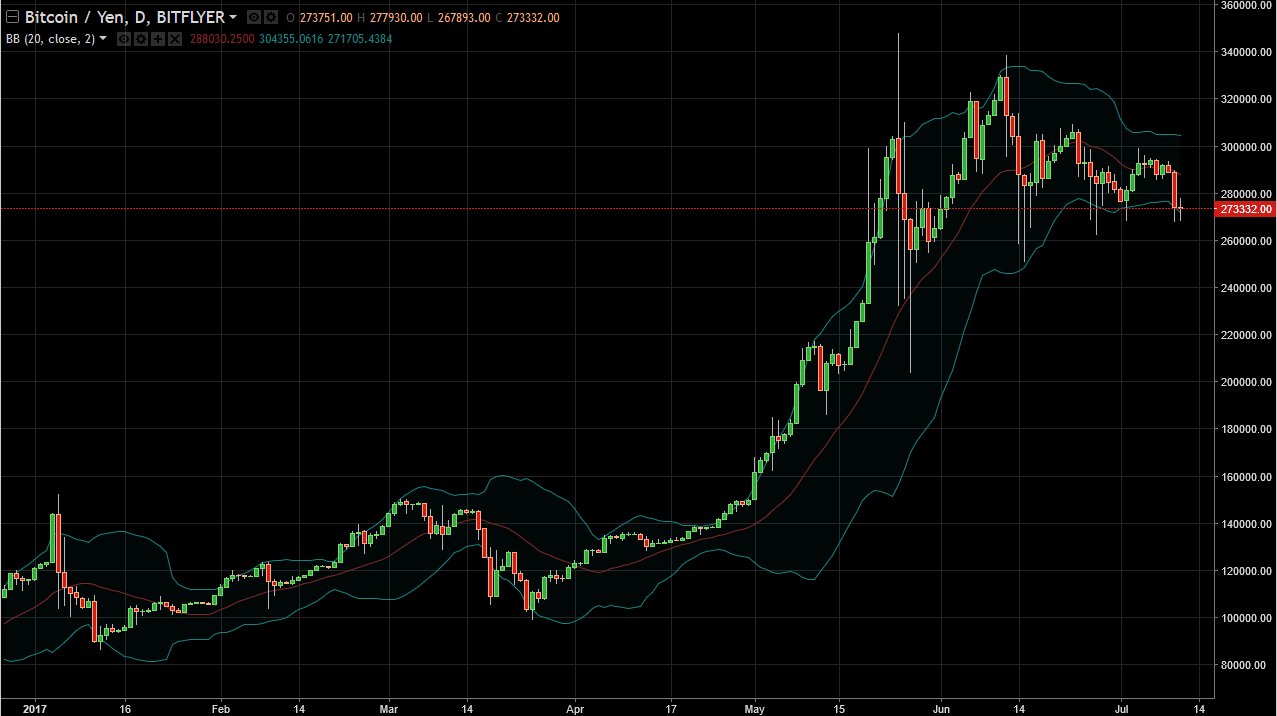
Task: Click the 360000.00 price axis label
Action: [1245, 5]
